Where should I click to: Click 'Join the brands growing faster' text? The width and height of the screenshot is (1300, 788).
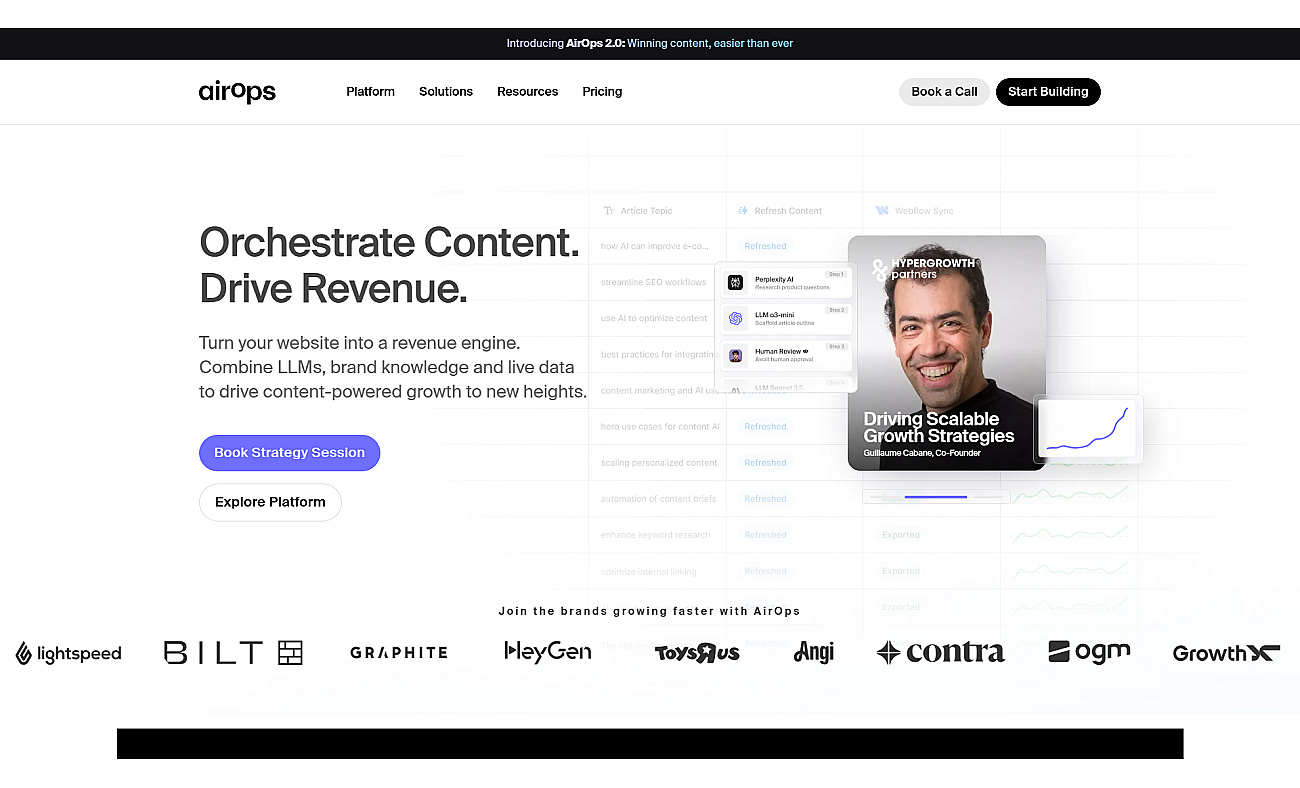click(650, 611)
